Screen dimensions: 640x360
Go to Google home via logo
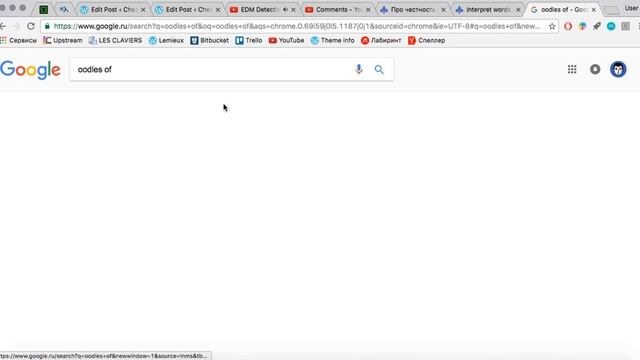point(31,70)
